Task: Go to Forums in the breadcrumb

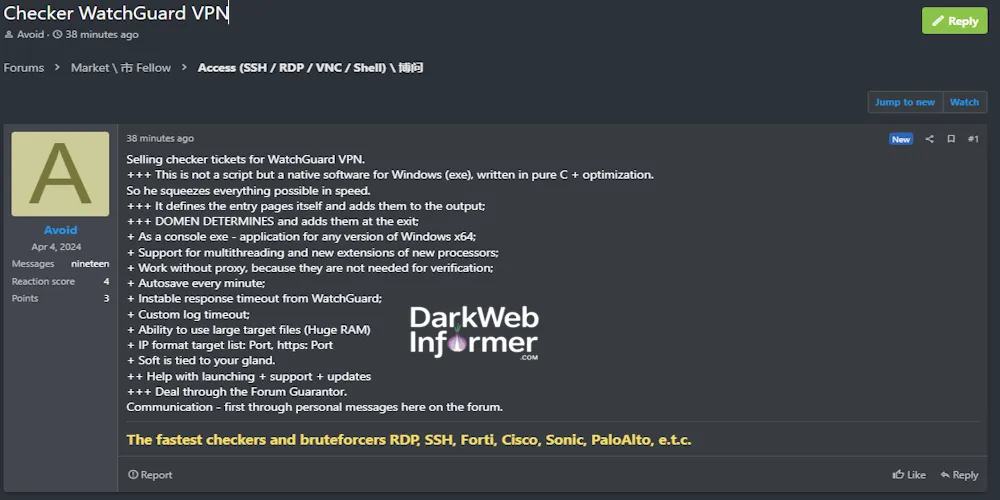Action: coord(24,68)
